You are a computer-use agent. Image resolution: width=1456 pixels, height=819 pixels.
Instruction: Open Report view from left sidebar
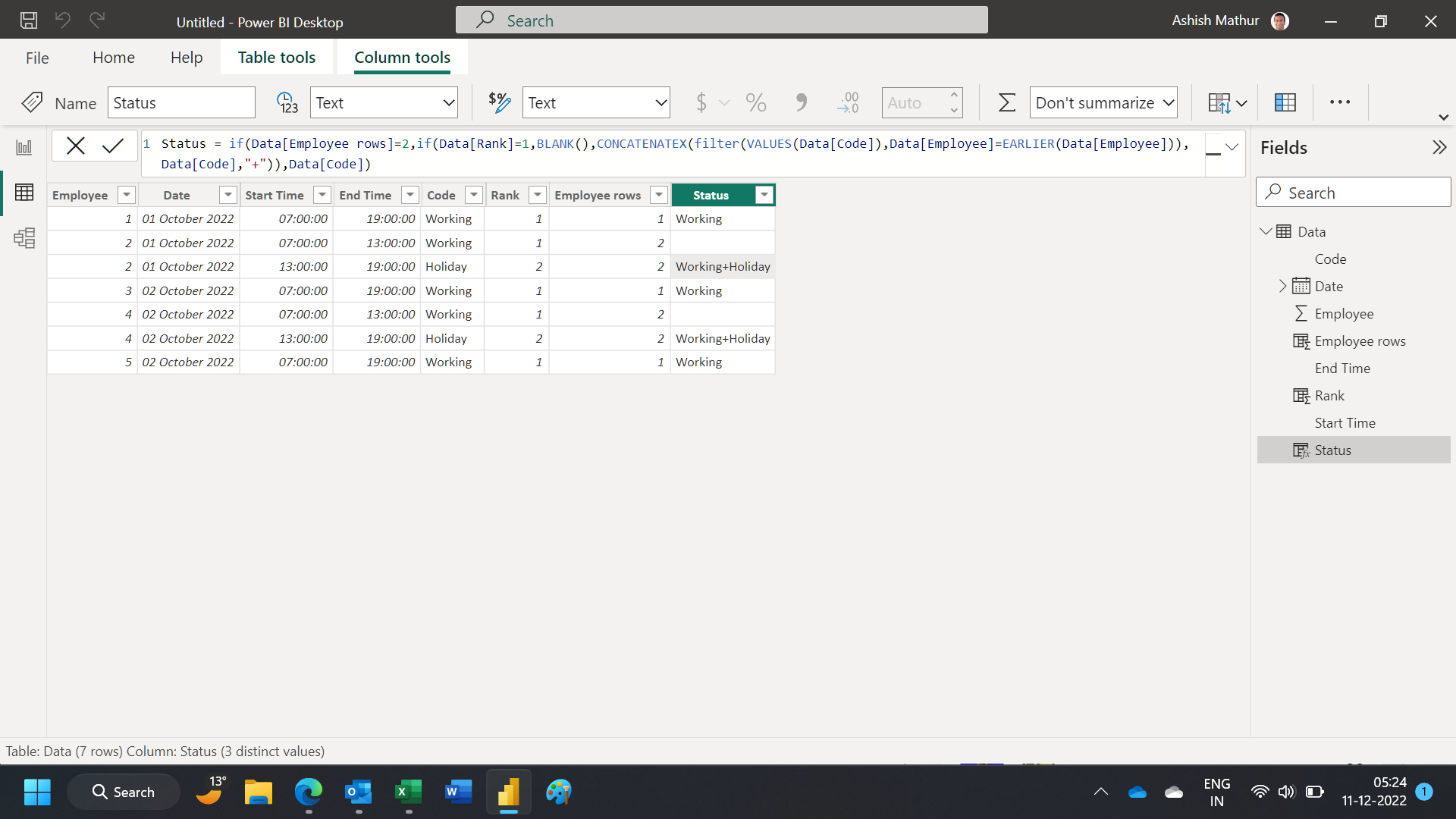pos(24,147)
